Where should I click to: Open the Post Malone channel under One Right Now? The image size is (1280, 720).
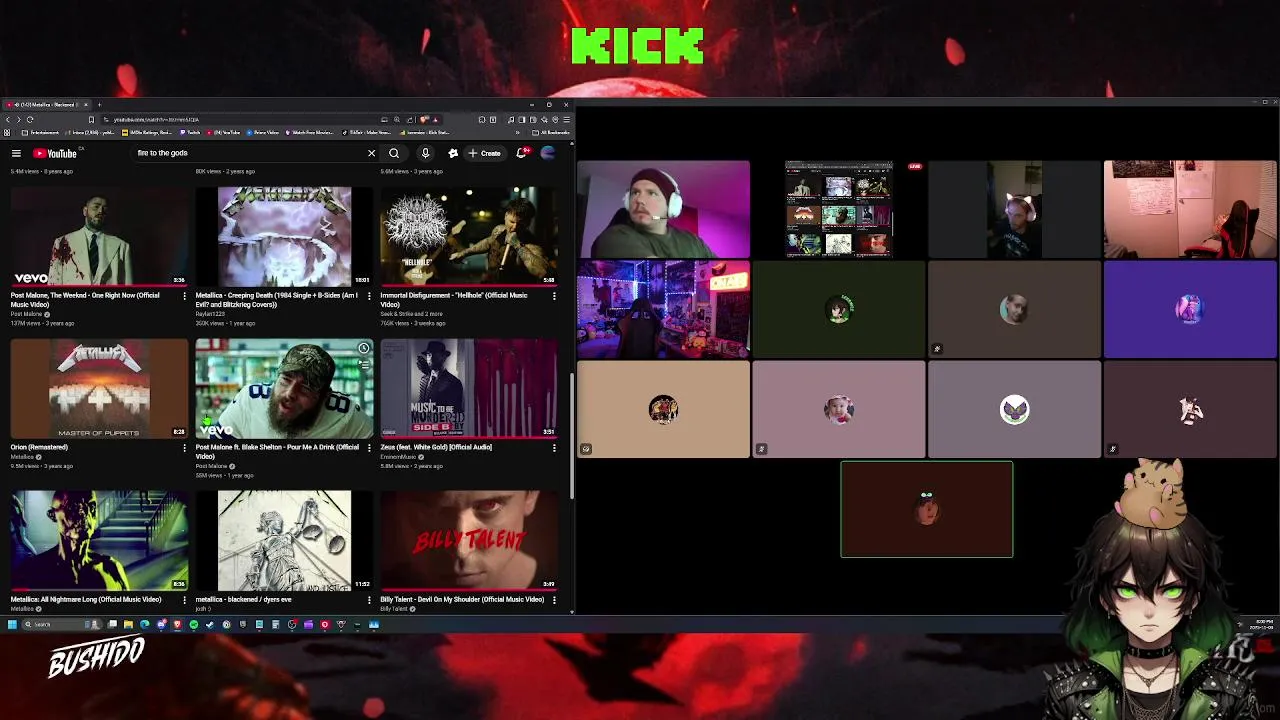[27, 314]
